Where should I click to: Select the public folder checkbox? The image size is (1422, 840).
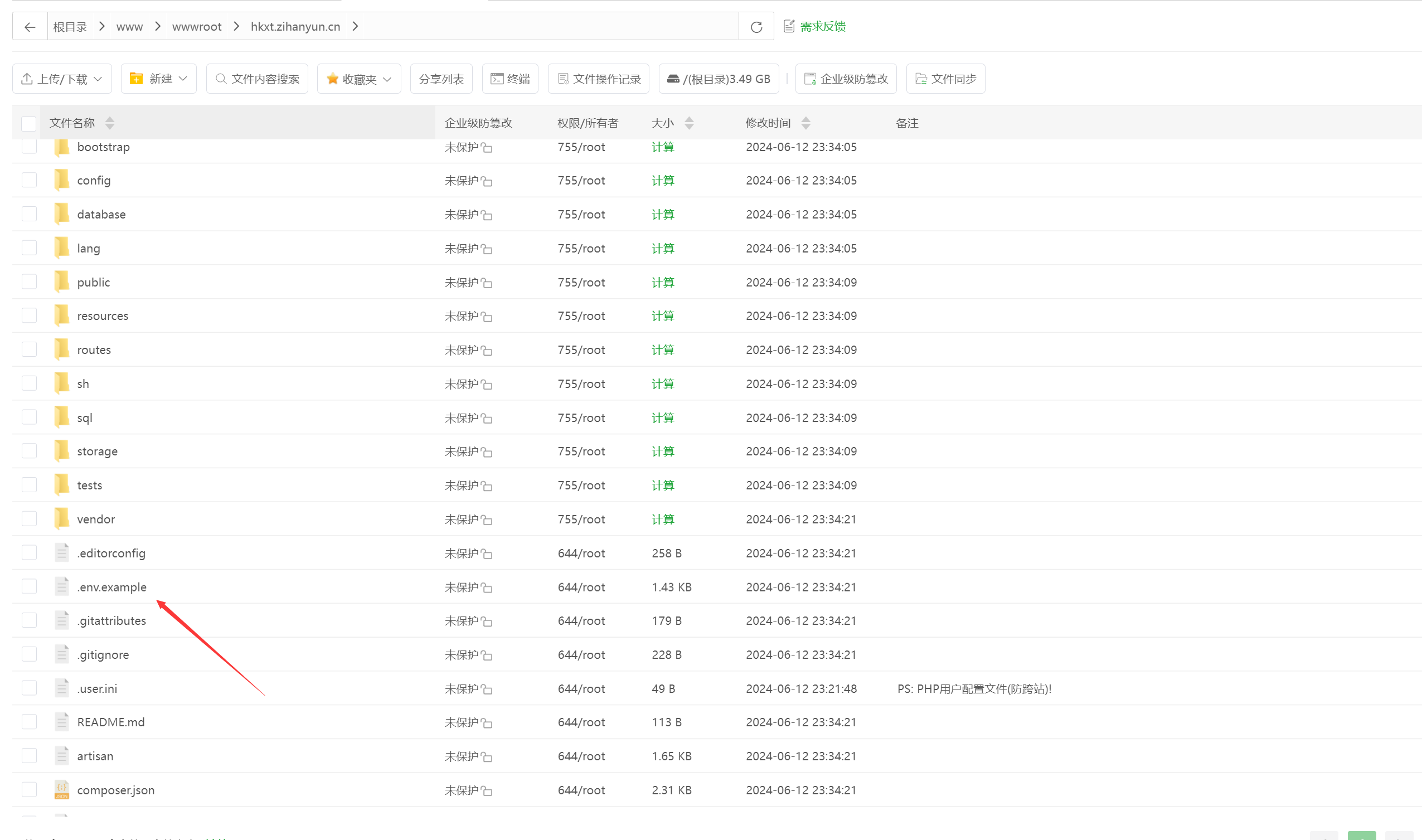(29, 282)
